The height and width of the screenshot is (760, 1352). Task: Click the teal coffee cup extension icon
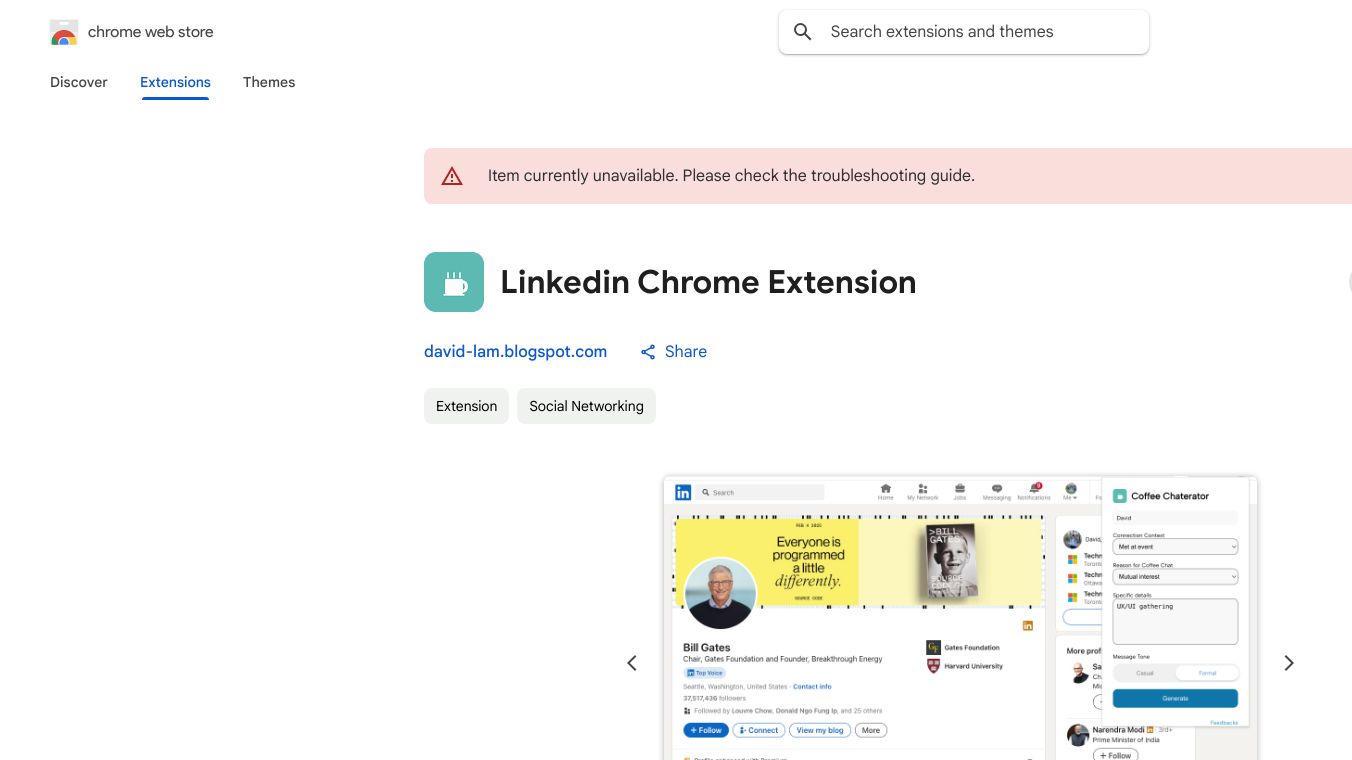[454, 282]
